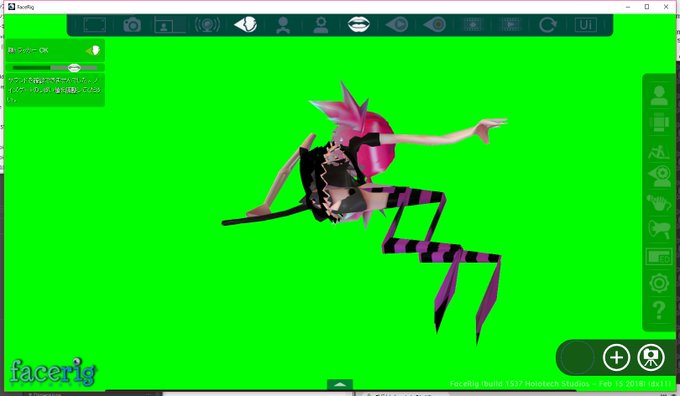
Task: Click the dark empty circle button
Action: coord(577,357)
